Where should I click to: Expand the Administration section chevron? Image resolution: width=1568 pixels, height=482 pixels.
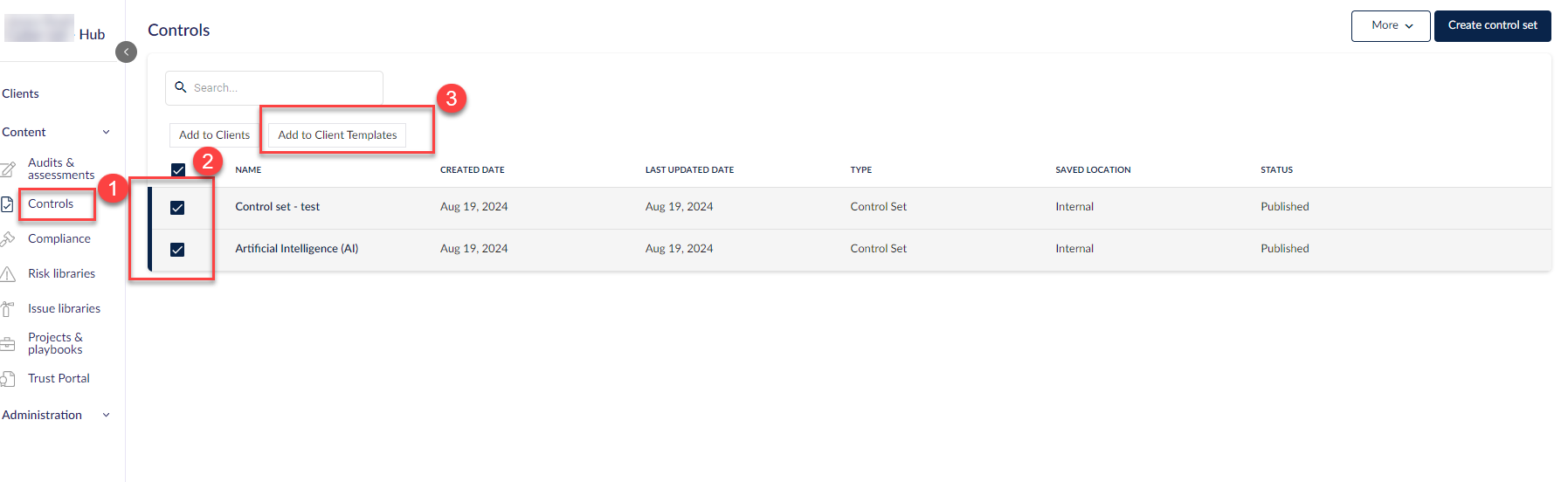coord(107,415)
